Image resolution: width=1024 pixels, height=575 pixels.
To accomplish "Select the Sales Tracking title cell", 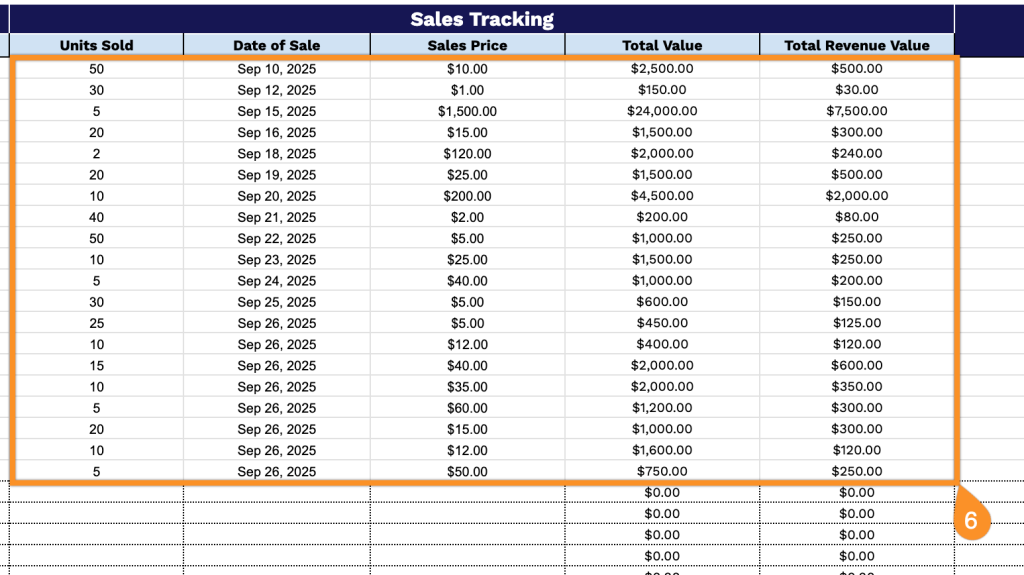I will click(482, 19).
